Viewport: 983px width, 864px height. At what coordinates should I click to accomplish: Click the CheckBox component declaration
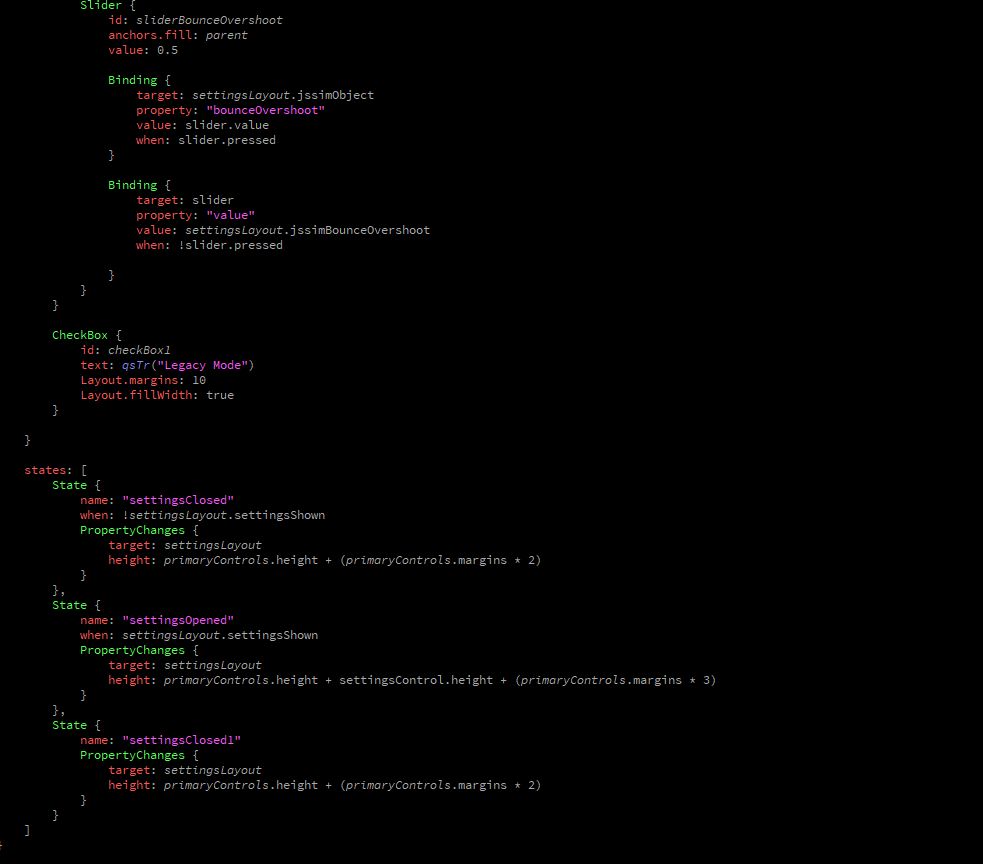tap(79, 334)
